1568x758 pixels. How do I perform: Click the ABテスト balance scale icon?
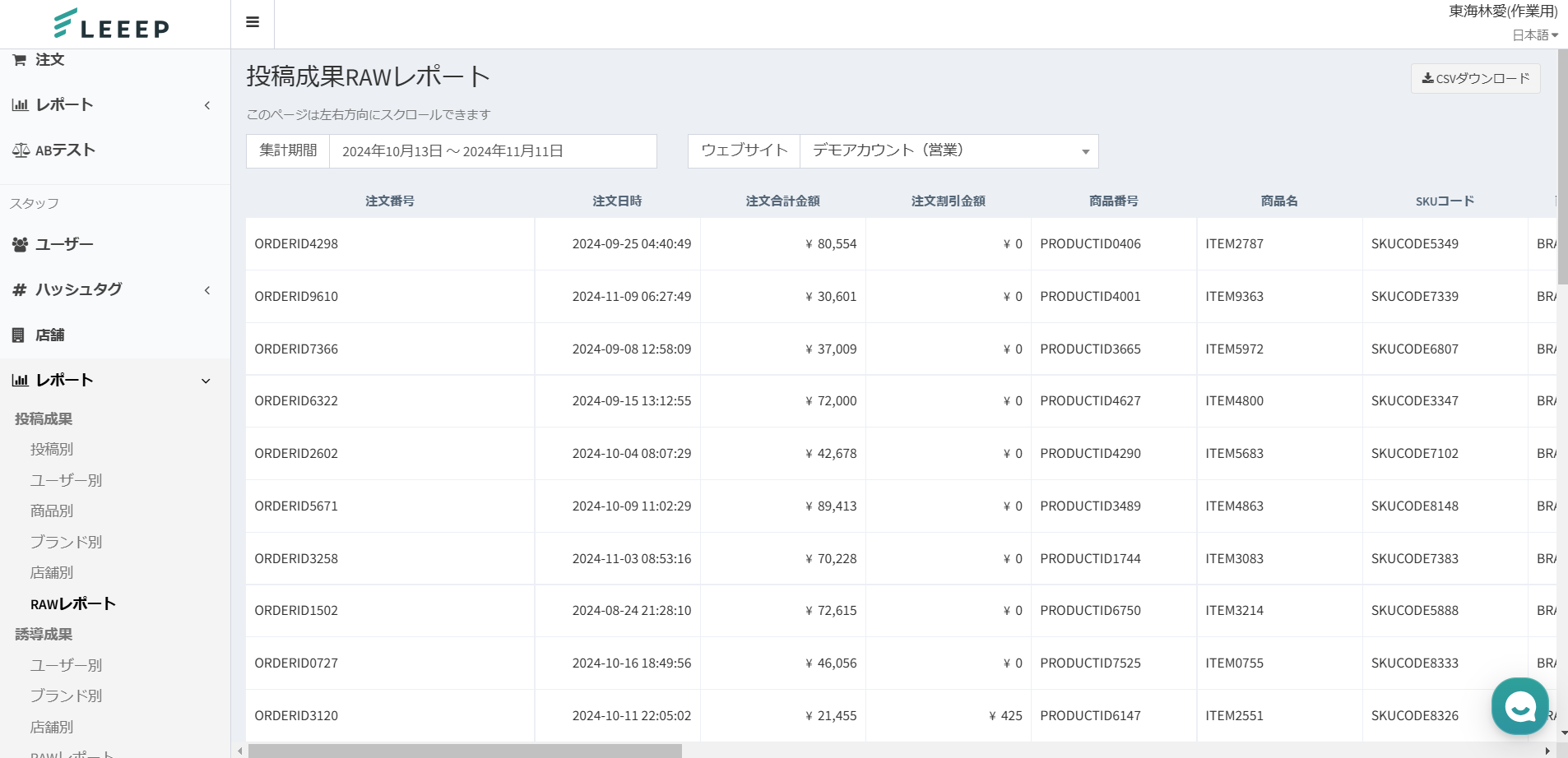click(21, 150)
